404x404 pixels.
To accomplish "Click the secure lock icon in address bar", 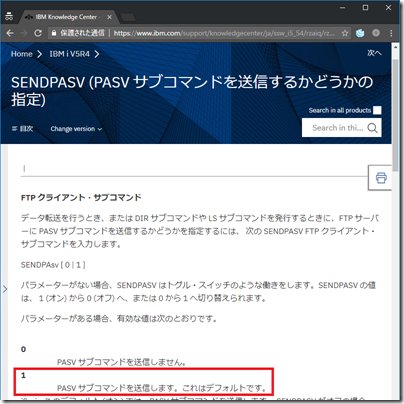I will pos(53,33).
